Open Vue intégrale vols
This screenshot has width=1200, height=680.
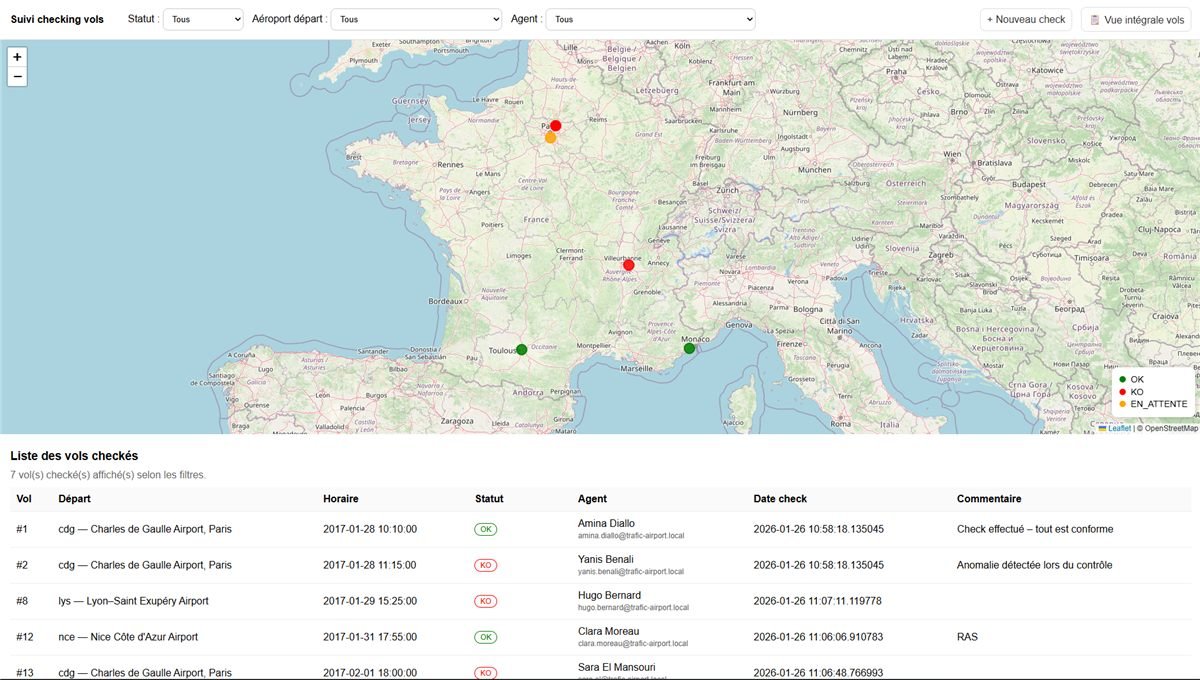pyautogui.click(x=1136, y=19)
